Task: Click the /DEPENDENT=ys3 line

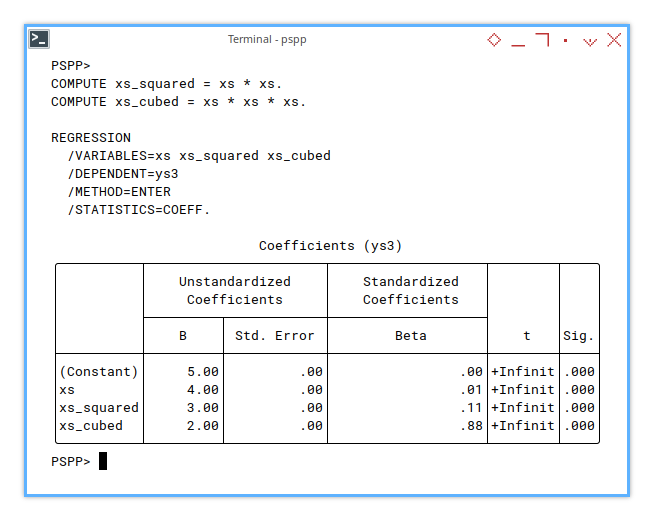Action: (x=123, y=174)
